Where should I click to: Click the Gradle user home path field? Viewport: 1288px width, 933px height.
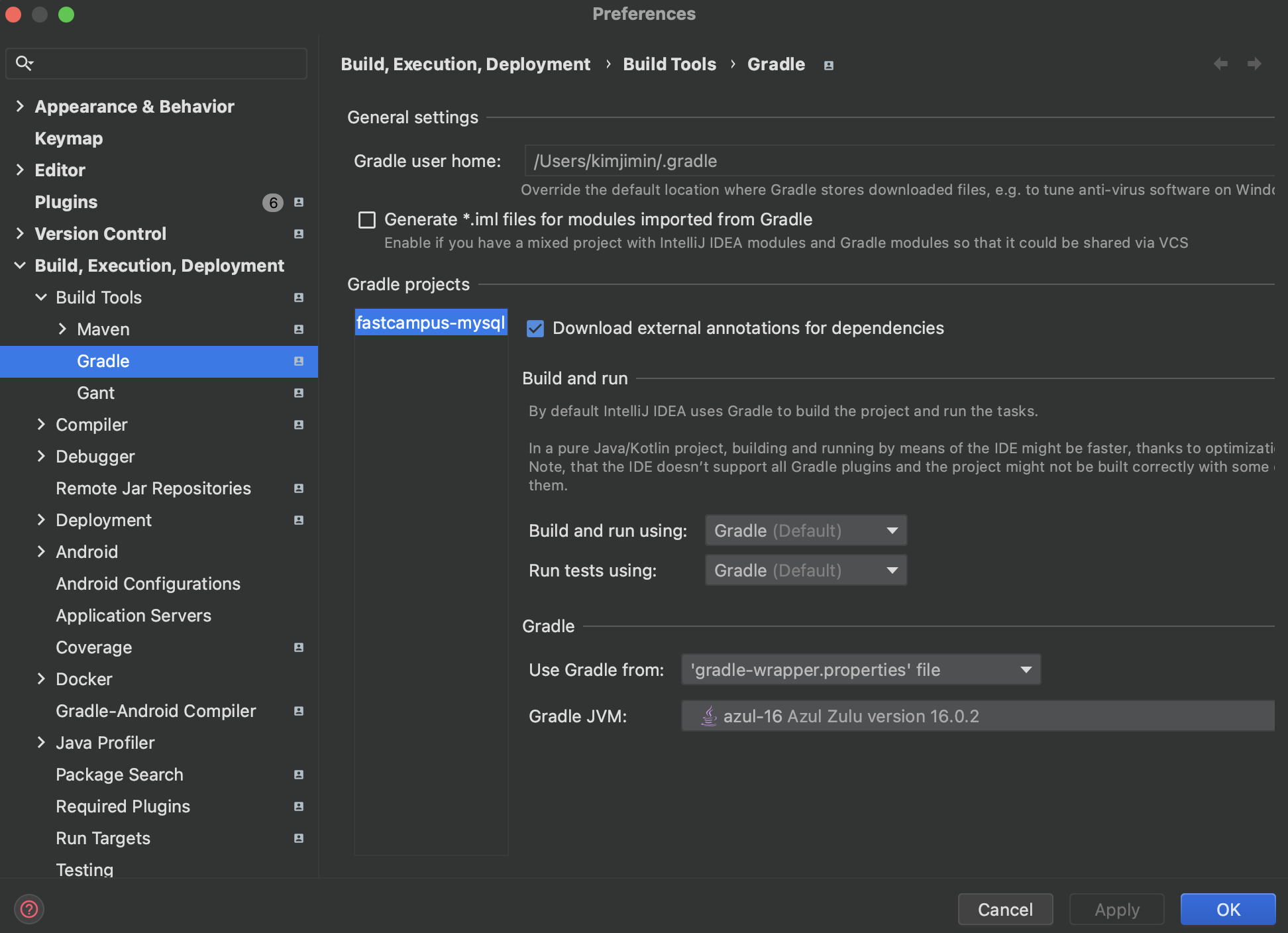[x=899, y=161]
